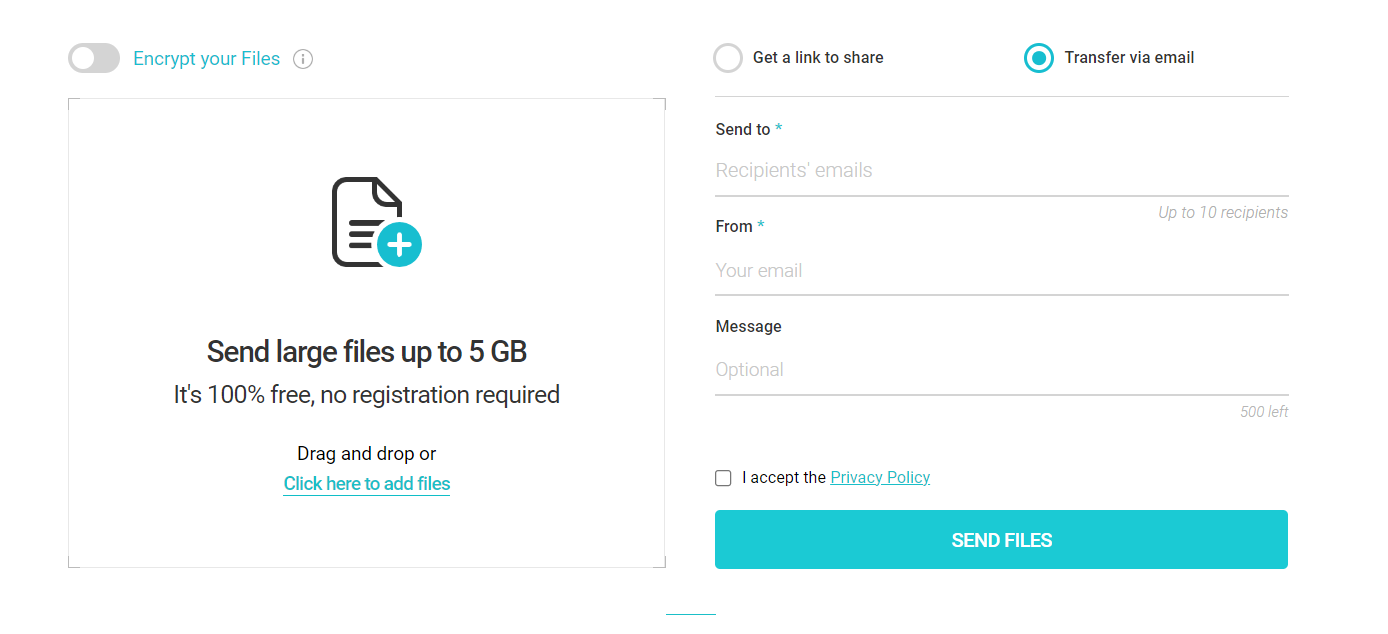Image resolution: width=1388 pixels, height=634 pixels.
Task: Click the Encrypt your Files label text
Action: click(x=206, y=58)
